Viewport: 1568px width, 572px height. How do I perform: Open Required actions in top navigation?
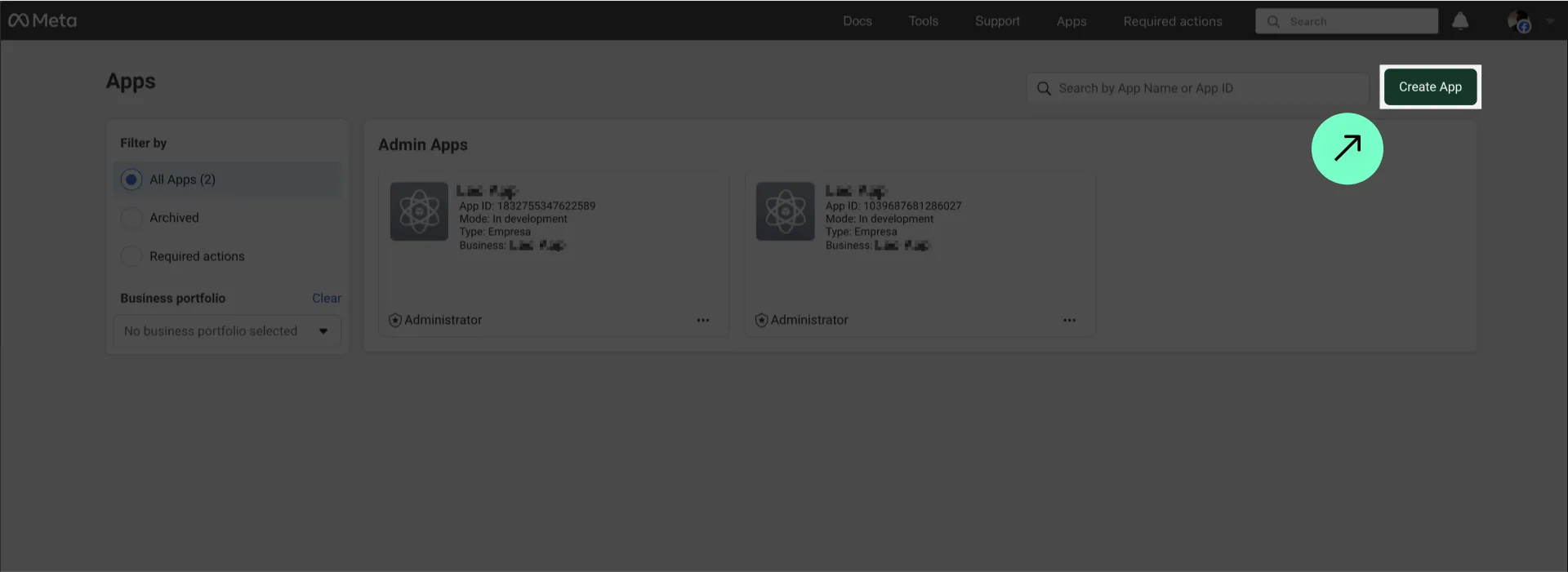1173,21
